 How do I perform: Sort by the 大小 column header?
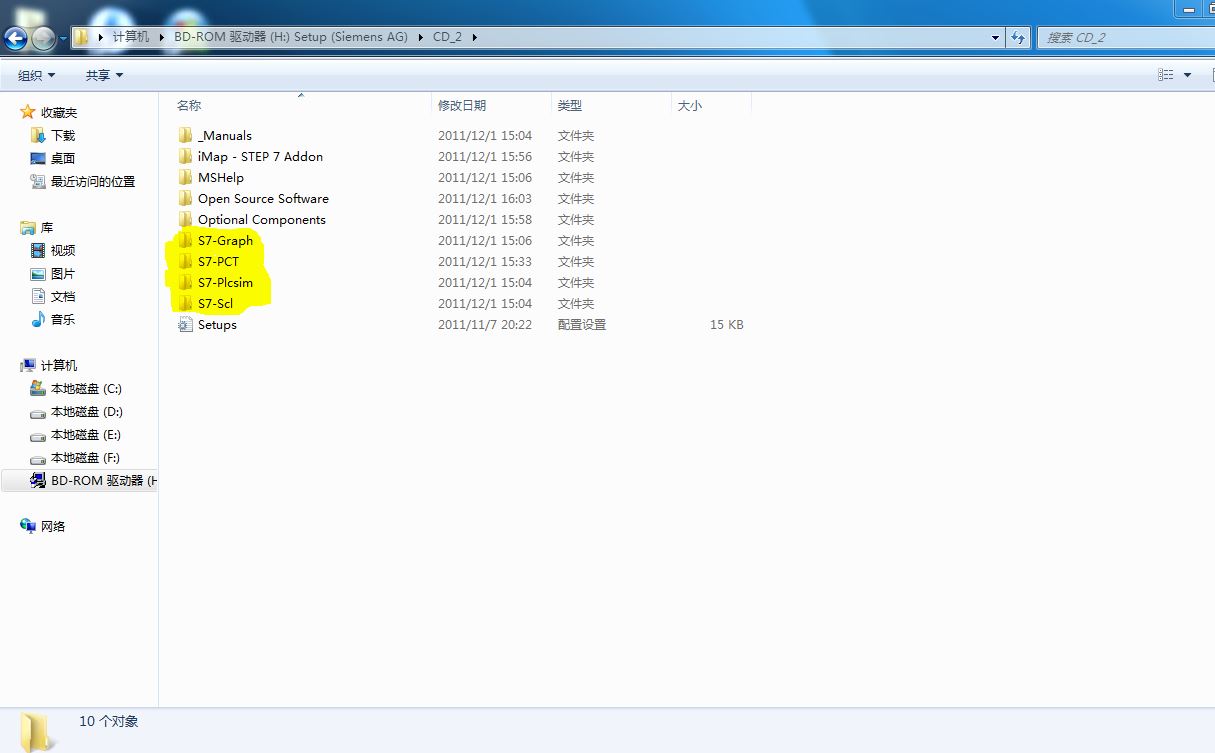[711, 105]
